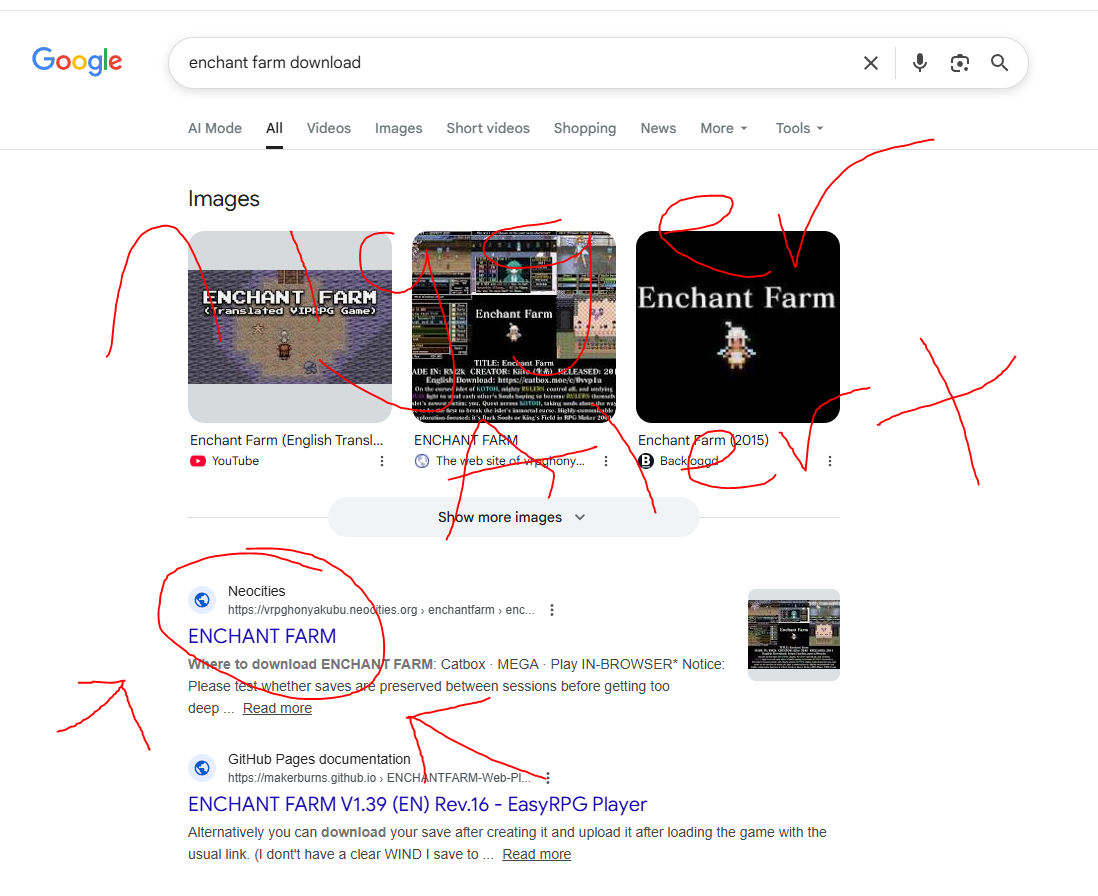
Task: Open the three-dot menu beside the Neocities URL
Action: coord(552,610)
